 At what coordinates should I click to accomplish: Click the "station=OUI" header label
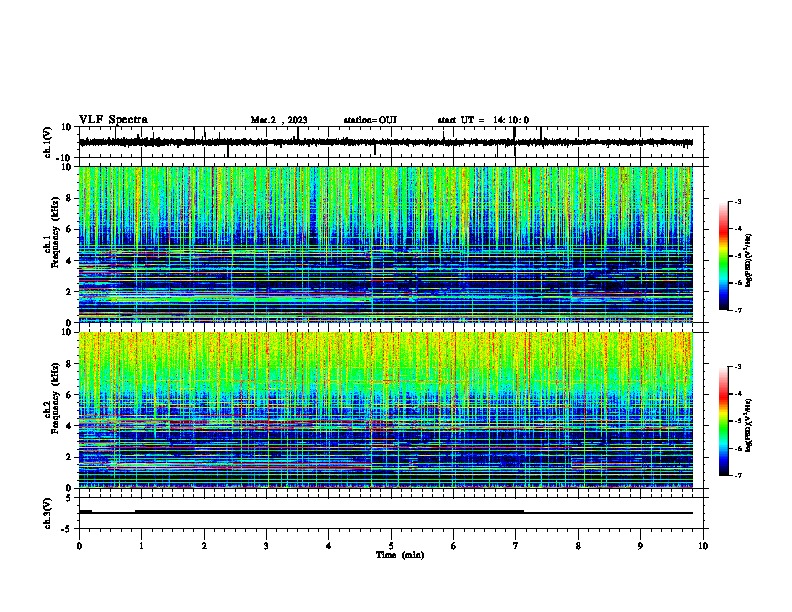pyautogui.click(x=370, y=120)
